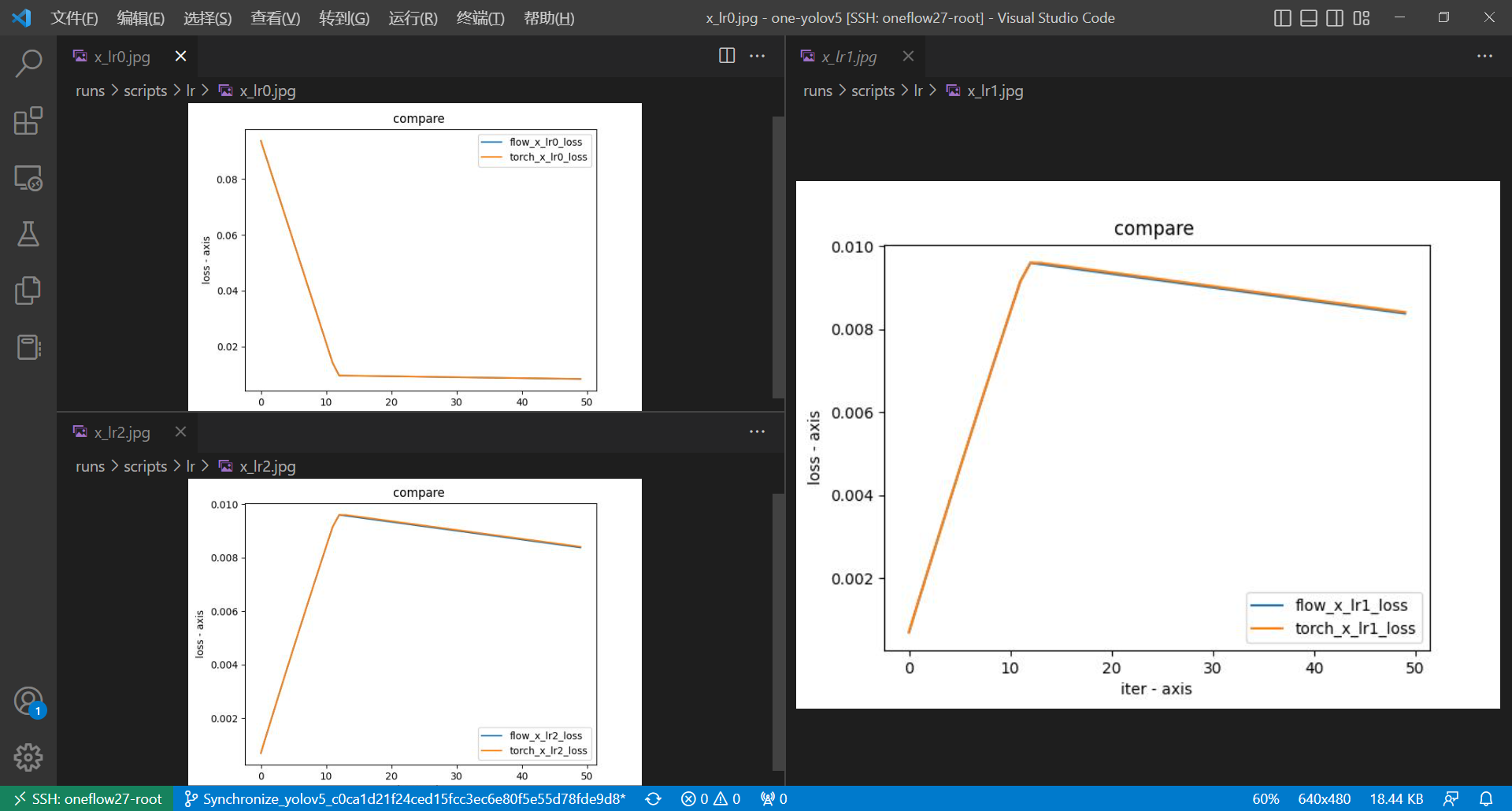Viewport: 1512px width, 811px height.
Task: Open the Customize Layout control
Action: [x=1362, y=17]
